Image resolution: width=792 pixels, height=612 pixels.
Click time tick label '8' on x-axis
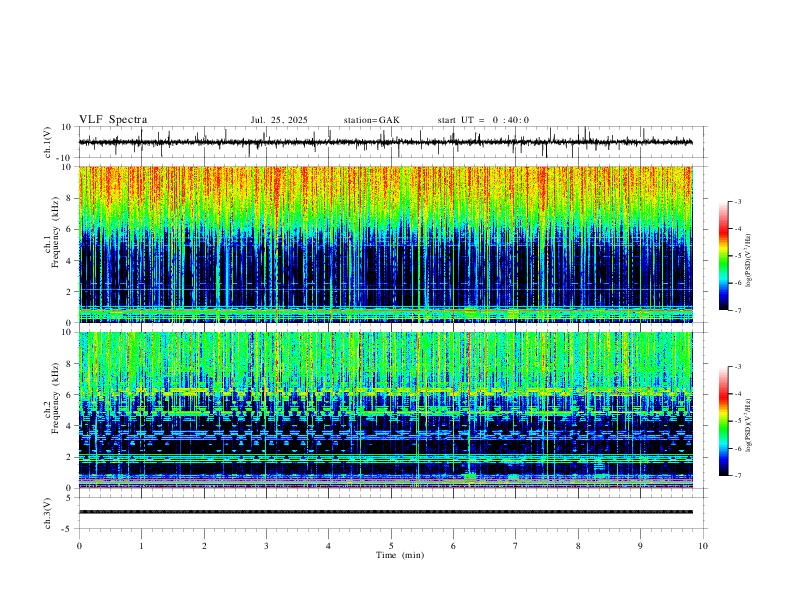(578, 546)
